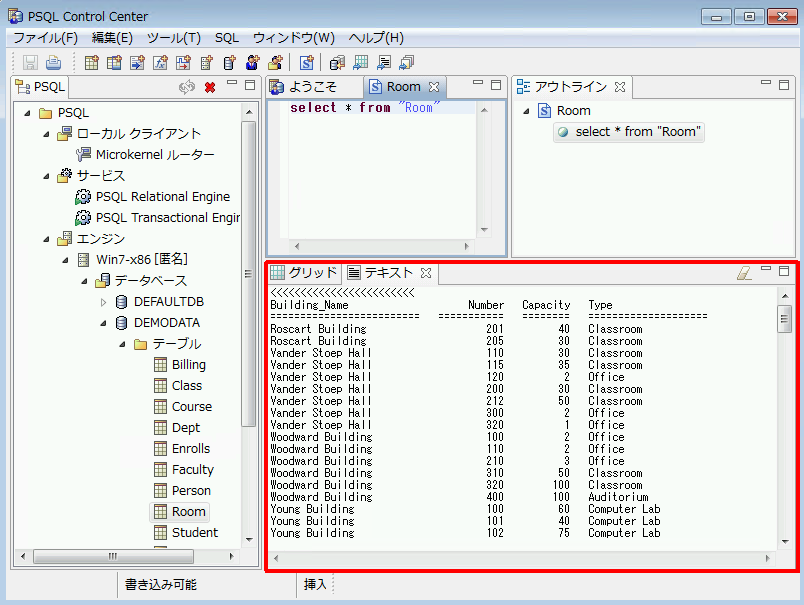Open the SQL menu

click(227, 38)
